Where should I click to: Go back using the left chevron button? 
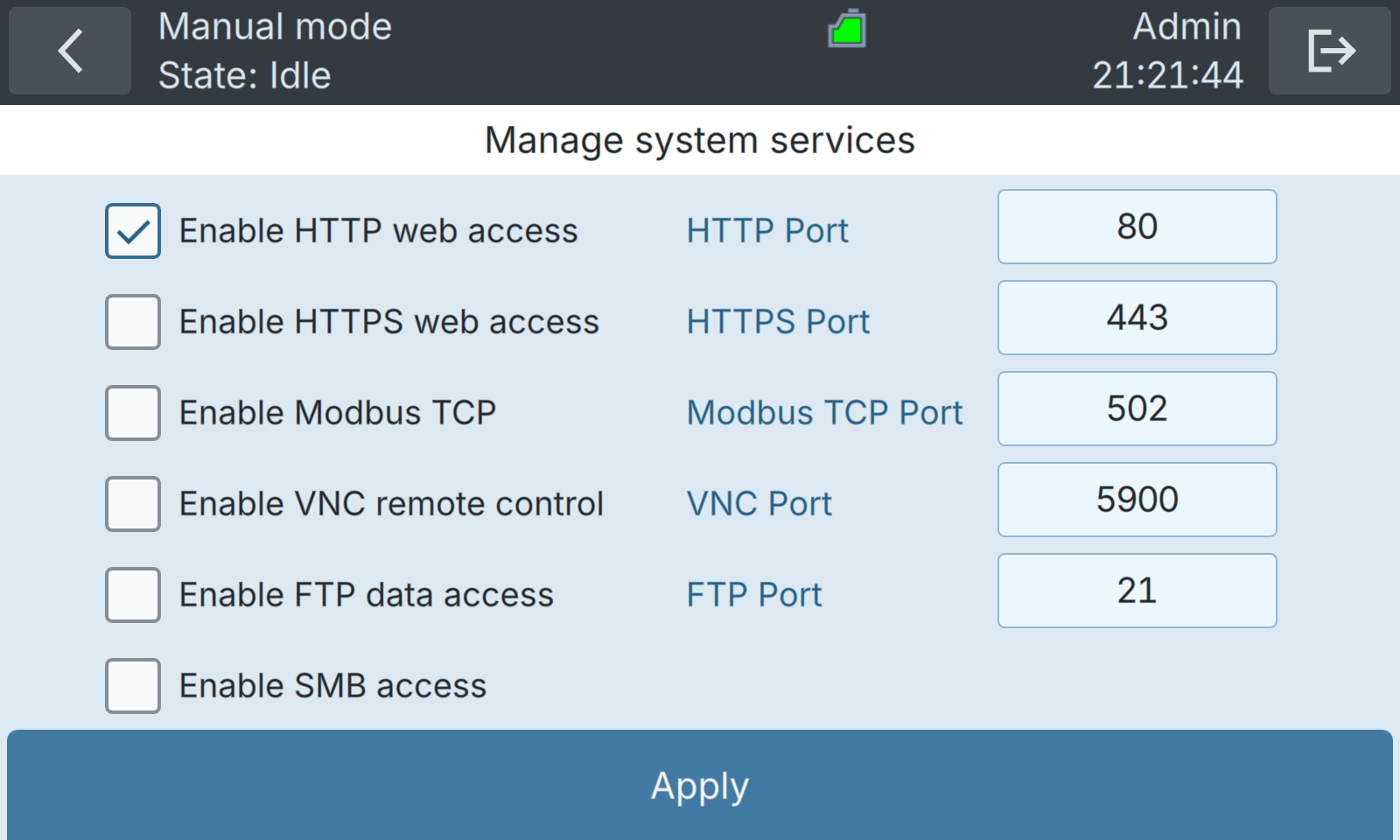(x=70, y=51)
